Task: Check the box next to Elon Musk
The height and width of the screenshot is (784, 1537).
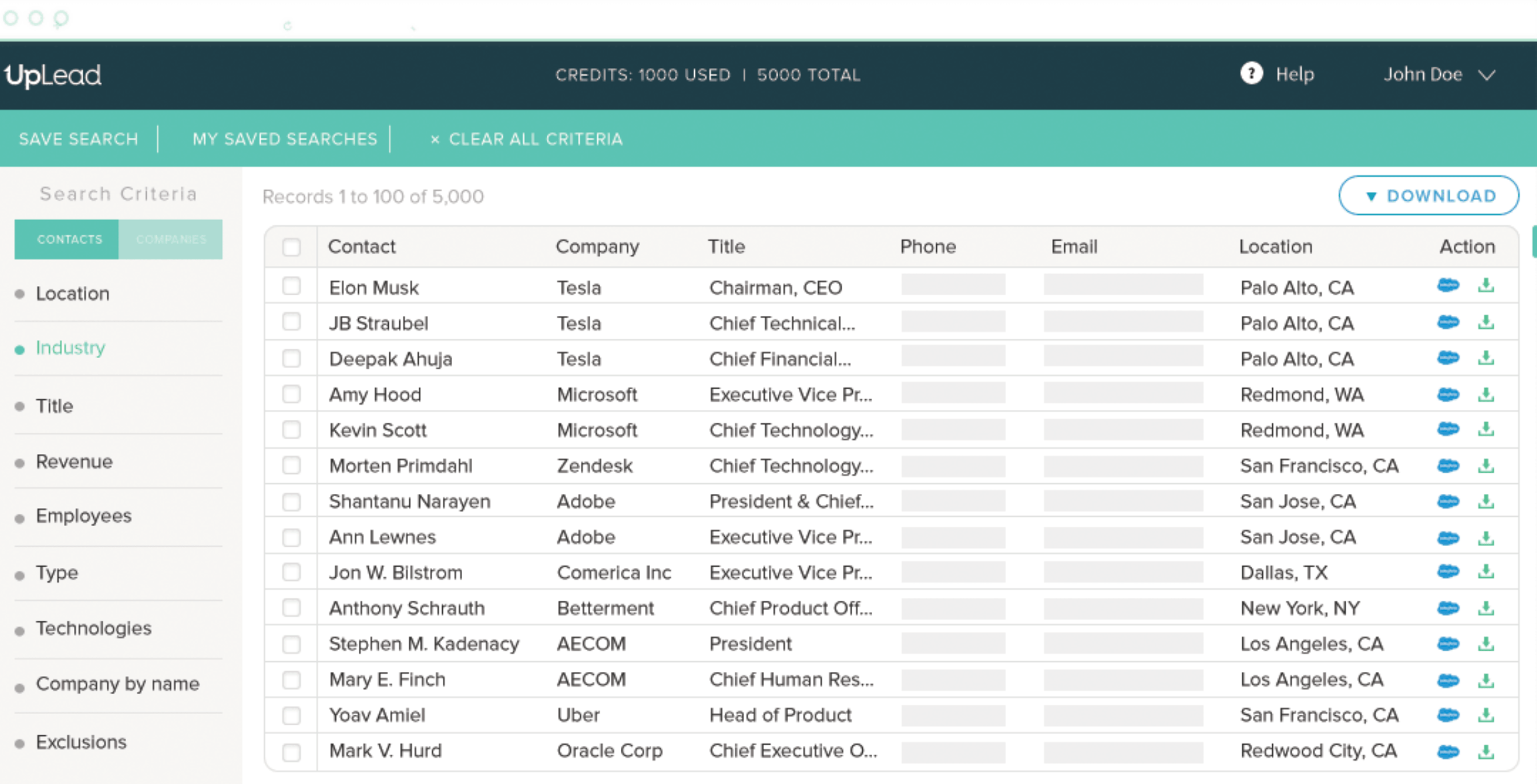Action: click(x=291, y=286)
